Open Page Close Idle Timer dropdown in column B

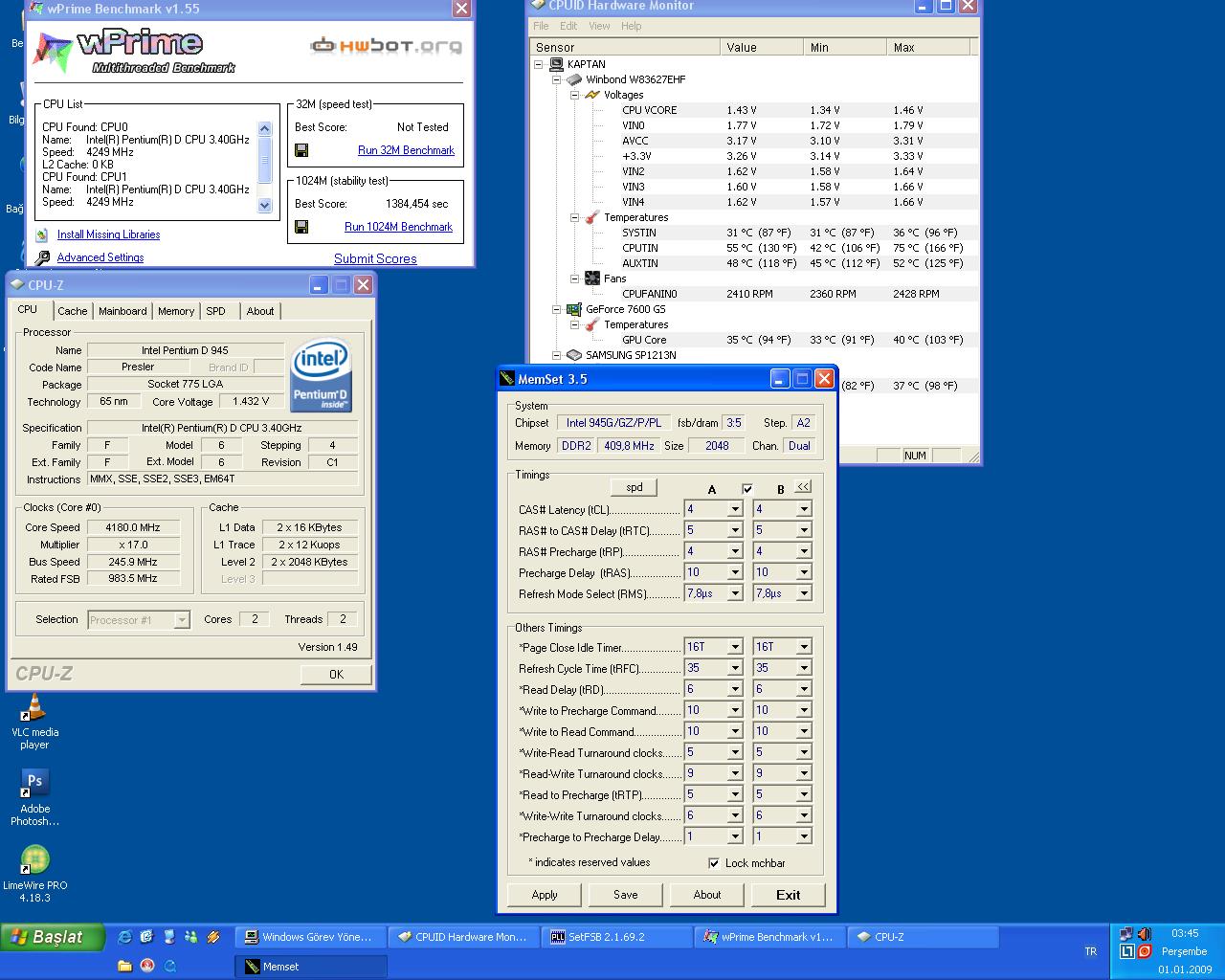[x=804, y=647]
